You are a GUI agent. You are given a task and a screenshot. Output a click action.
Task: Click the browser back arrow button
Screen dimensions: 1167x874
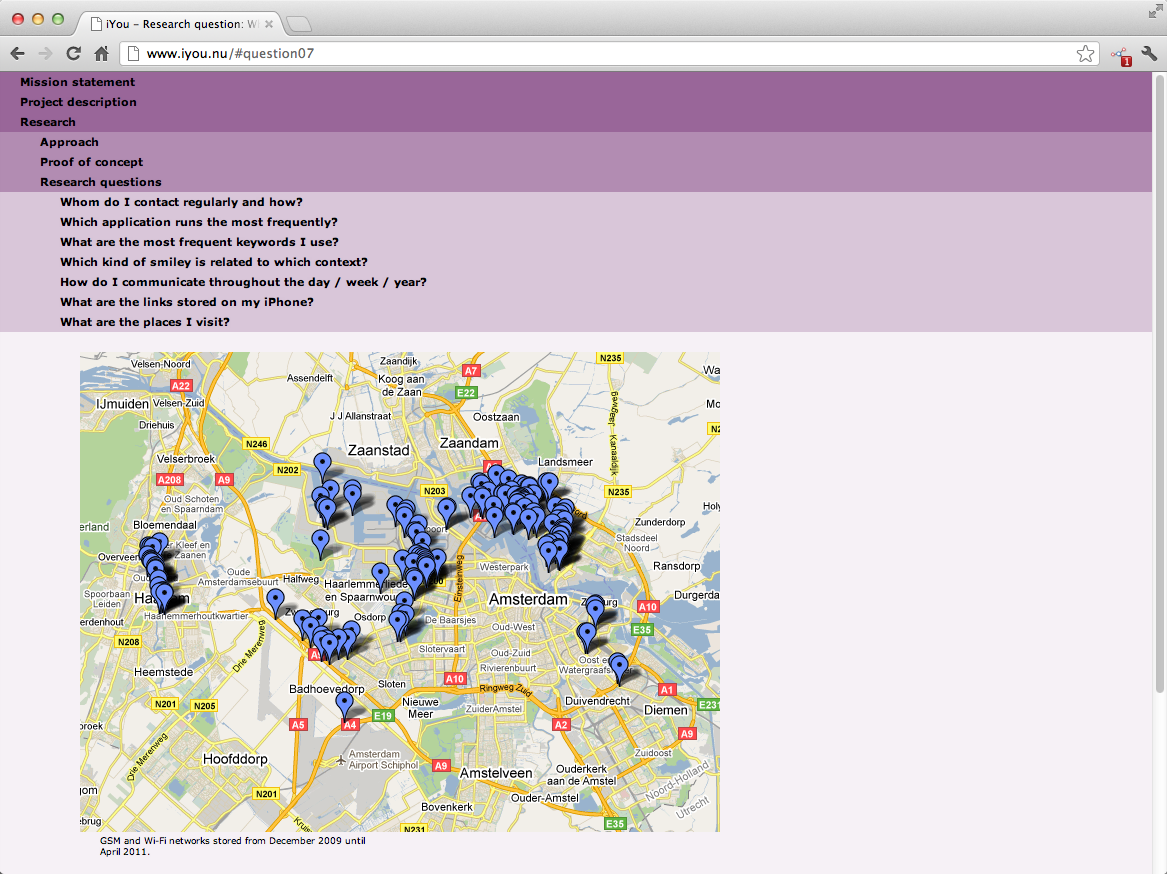click(x=18, y=54)
